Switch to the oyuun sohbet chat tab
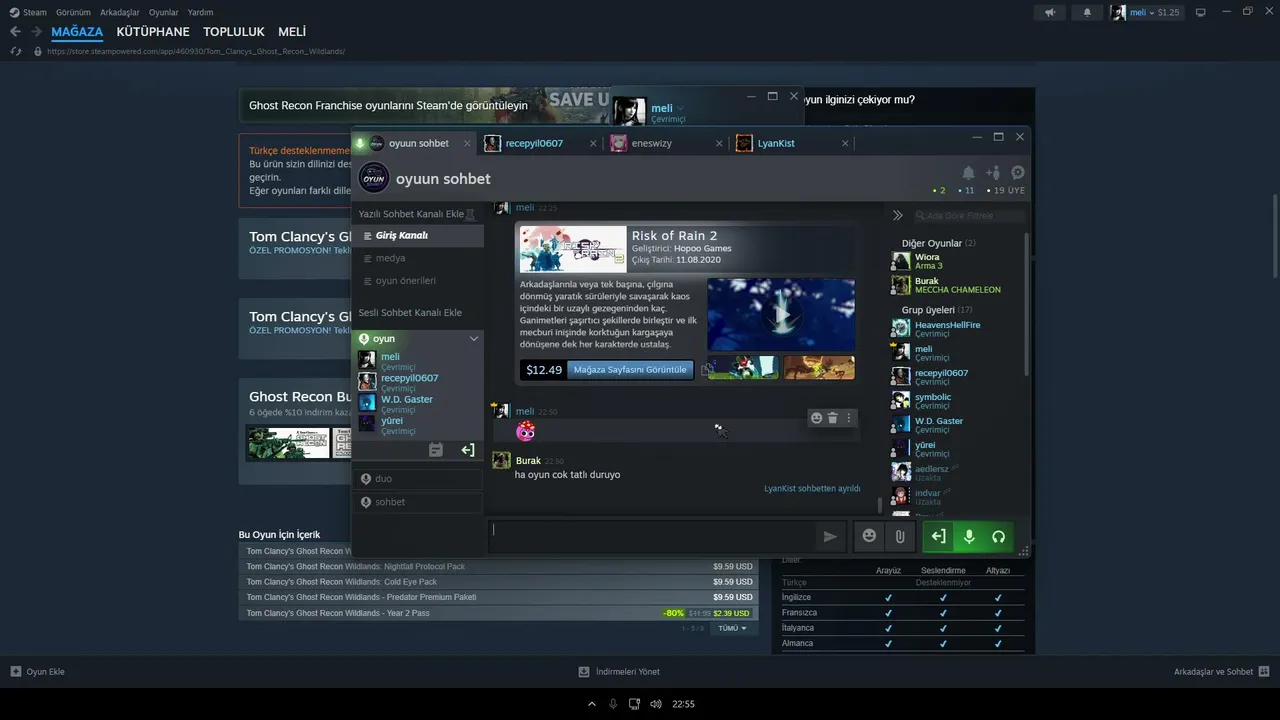This screenshot has width=1280, height=720. (418, 143)
